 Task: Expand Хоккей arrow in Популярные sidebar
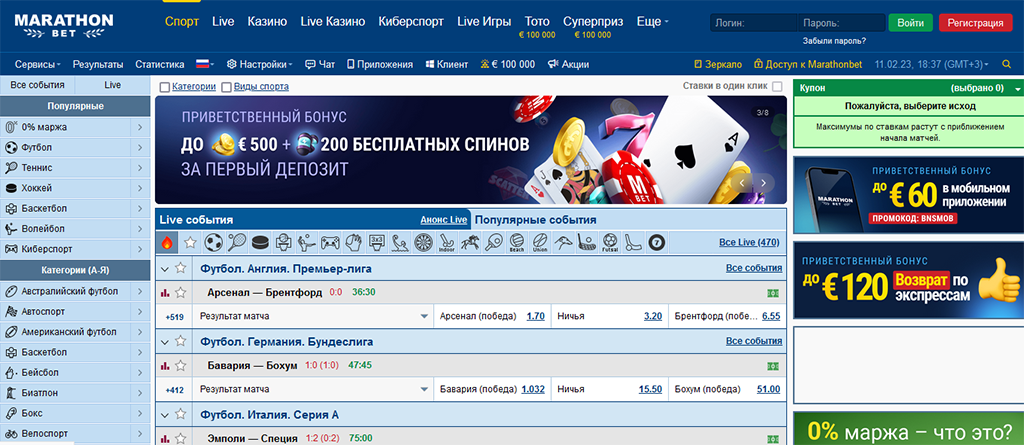tap(140, 188)
